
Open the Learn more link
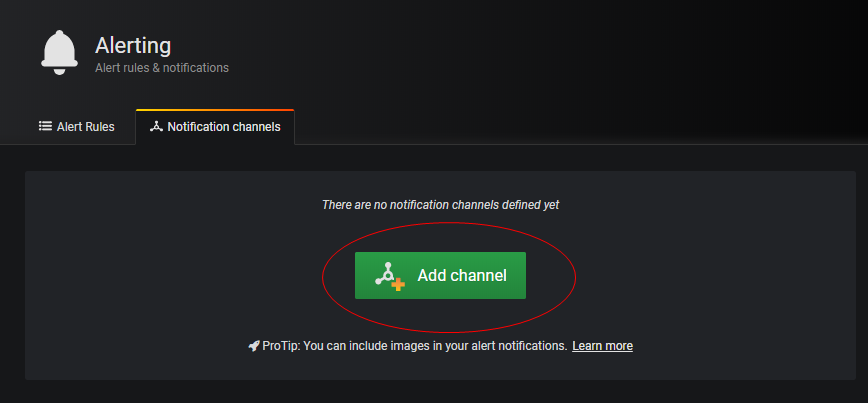602,346
